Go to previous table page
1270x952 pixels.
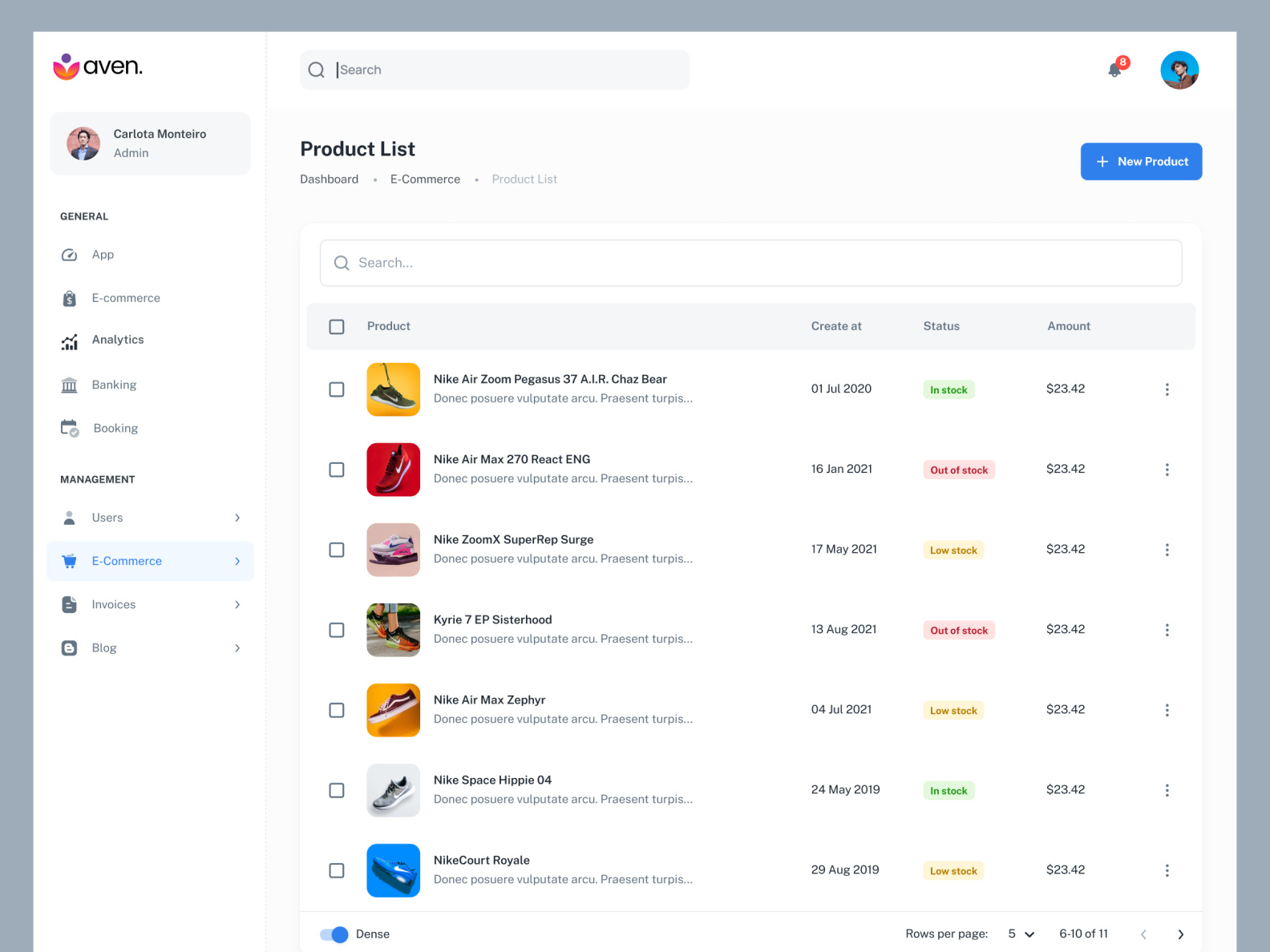(1143, 934)
